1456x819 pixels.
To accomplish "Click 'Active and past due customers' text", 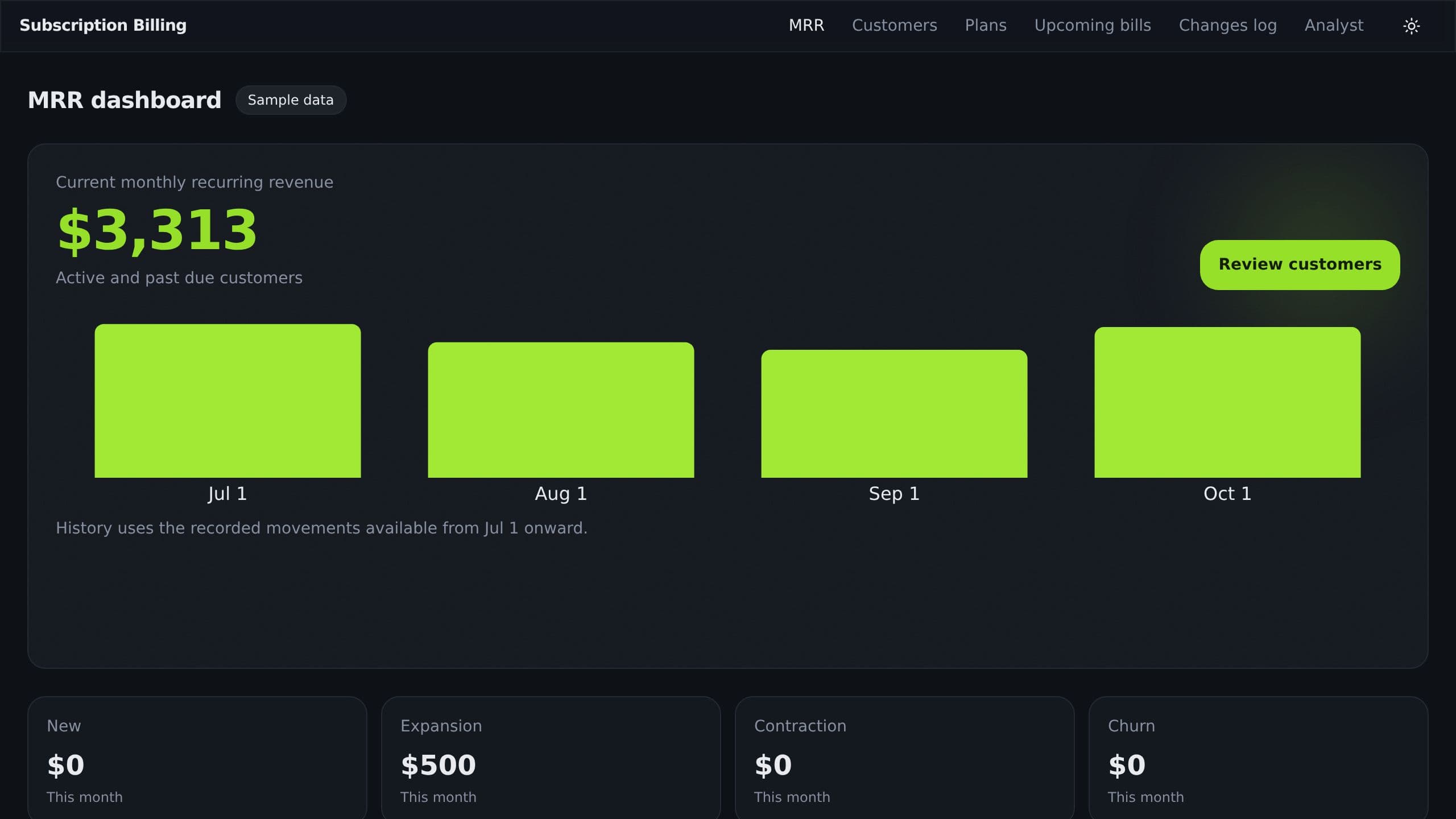I will [179, 278].
